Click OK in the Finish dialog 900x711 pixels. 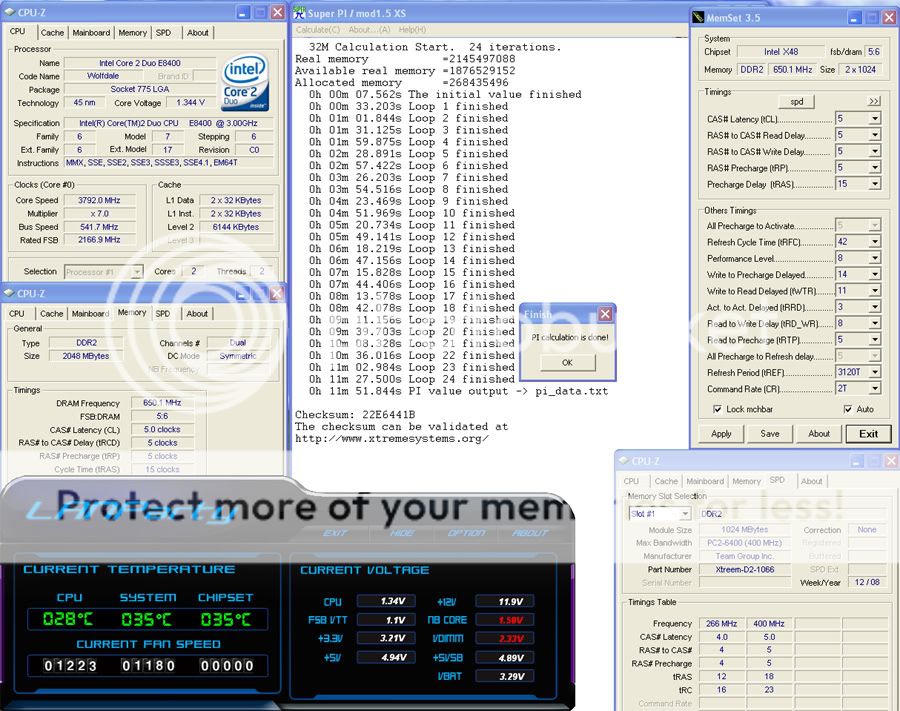point(567,363)
